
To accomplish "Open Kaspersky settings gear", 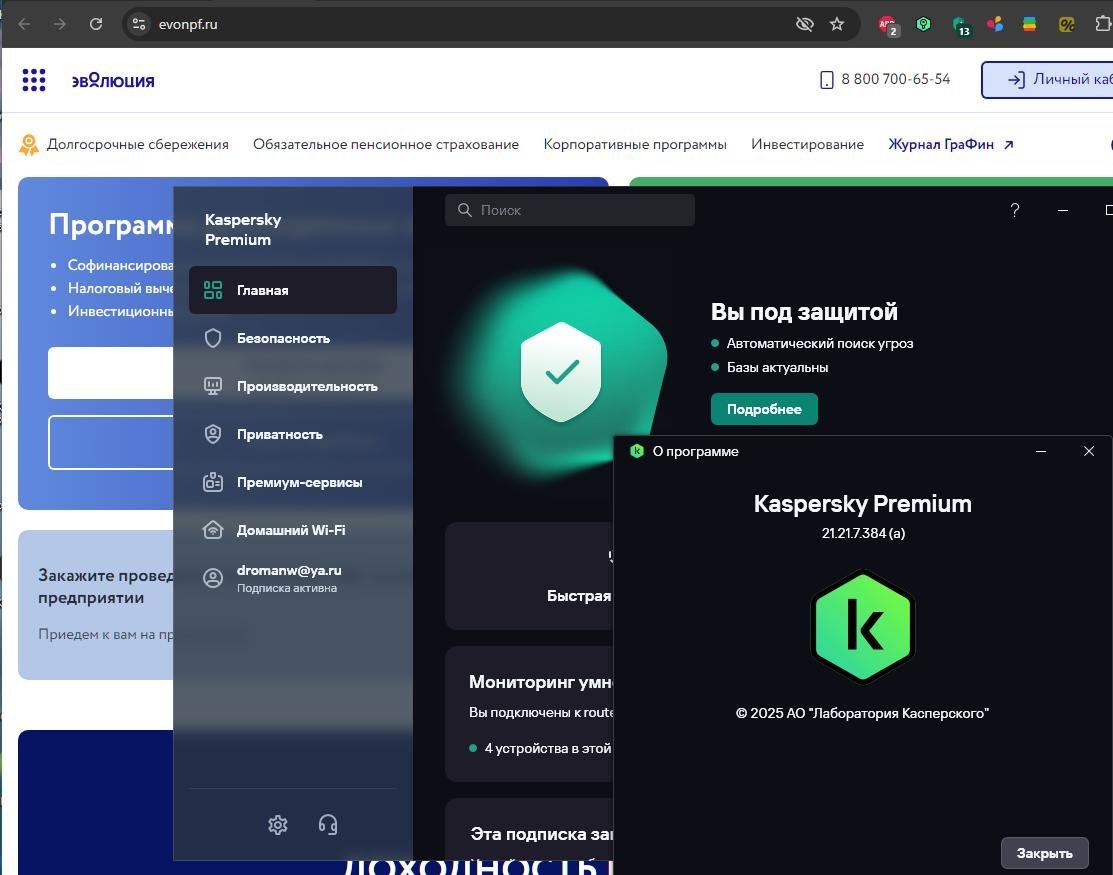I will pyautogui.click(x=278, y=825).
